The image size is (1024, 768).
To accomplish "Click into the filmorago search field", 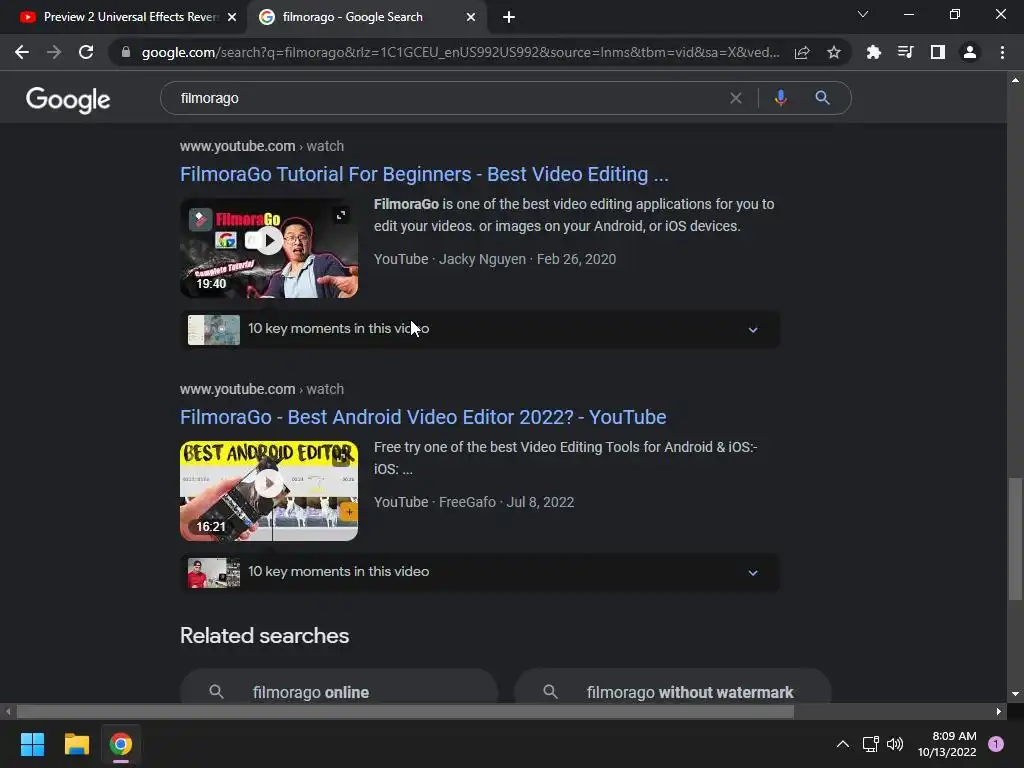I will tap(451, 98).
